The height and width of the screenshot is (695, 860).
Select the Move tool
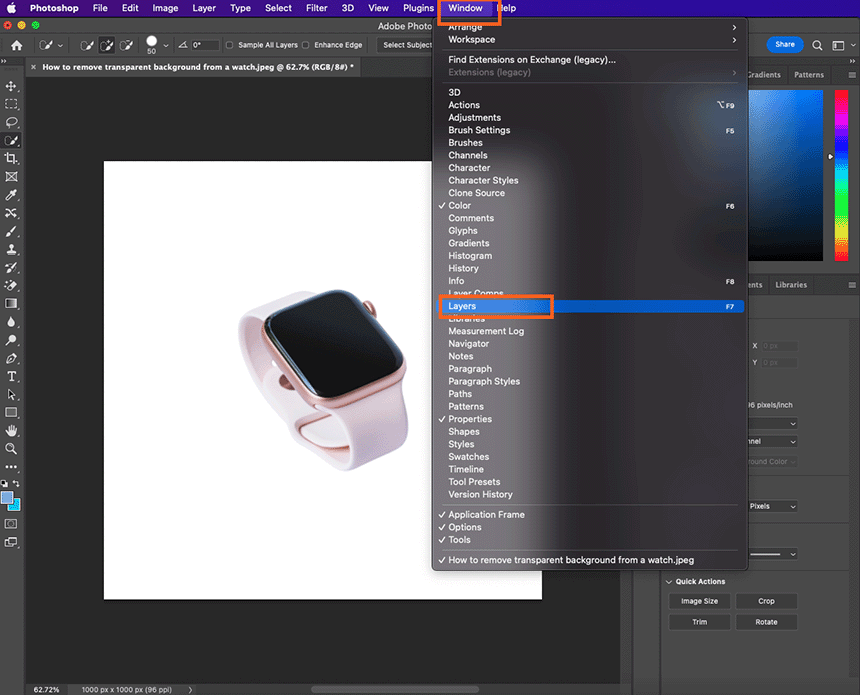pyautogui.click(x=12, y=86)
